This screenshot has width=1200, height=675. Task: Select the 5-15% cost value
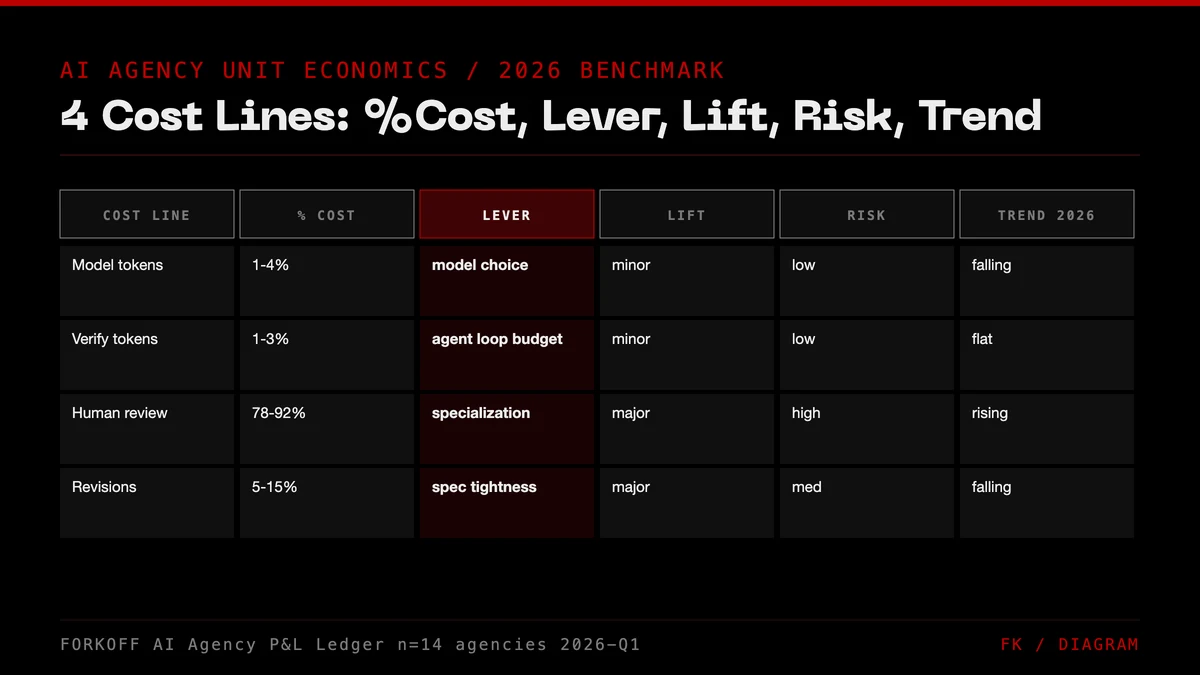pyautogui.click(x=327, y=503)
